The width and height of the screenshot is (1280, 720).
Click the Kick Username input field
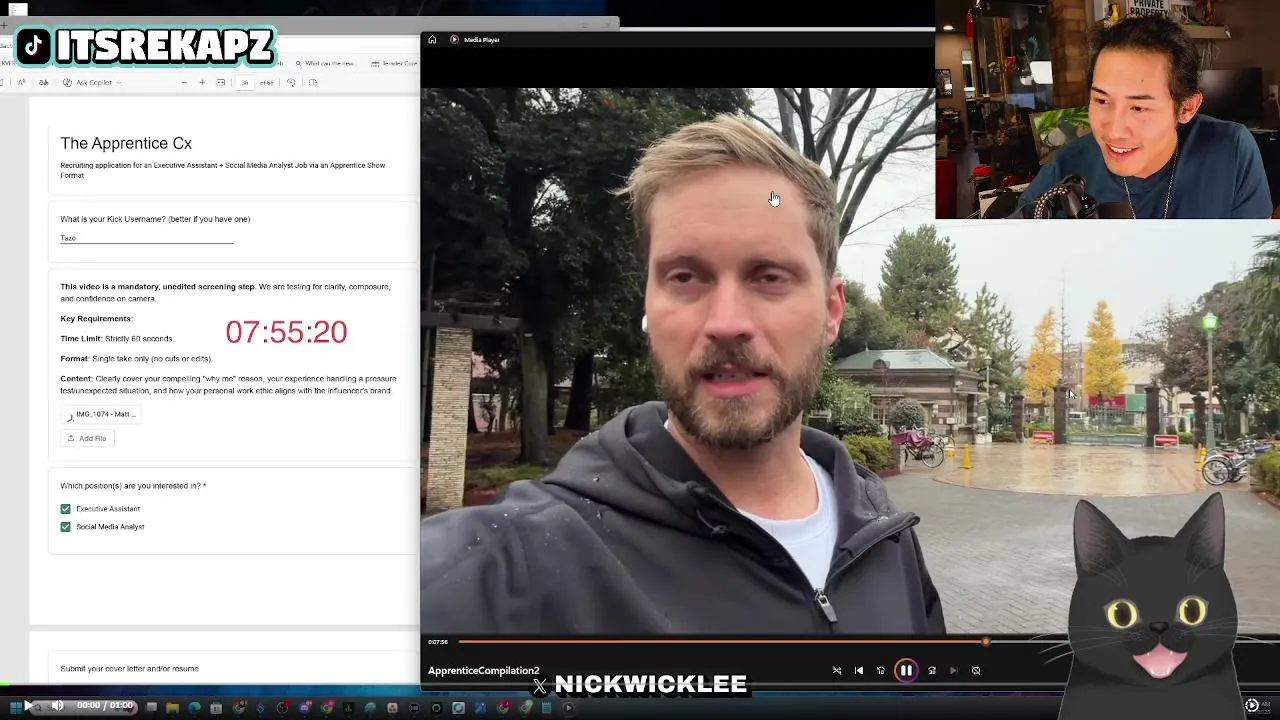pyautogui.click(x=146, y=238)
